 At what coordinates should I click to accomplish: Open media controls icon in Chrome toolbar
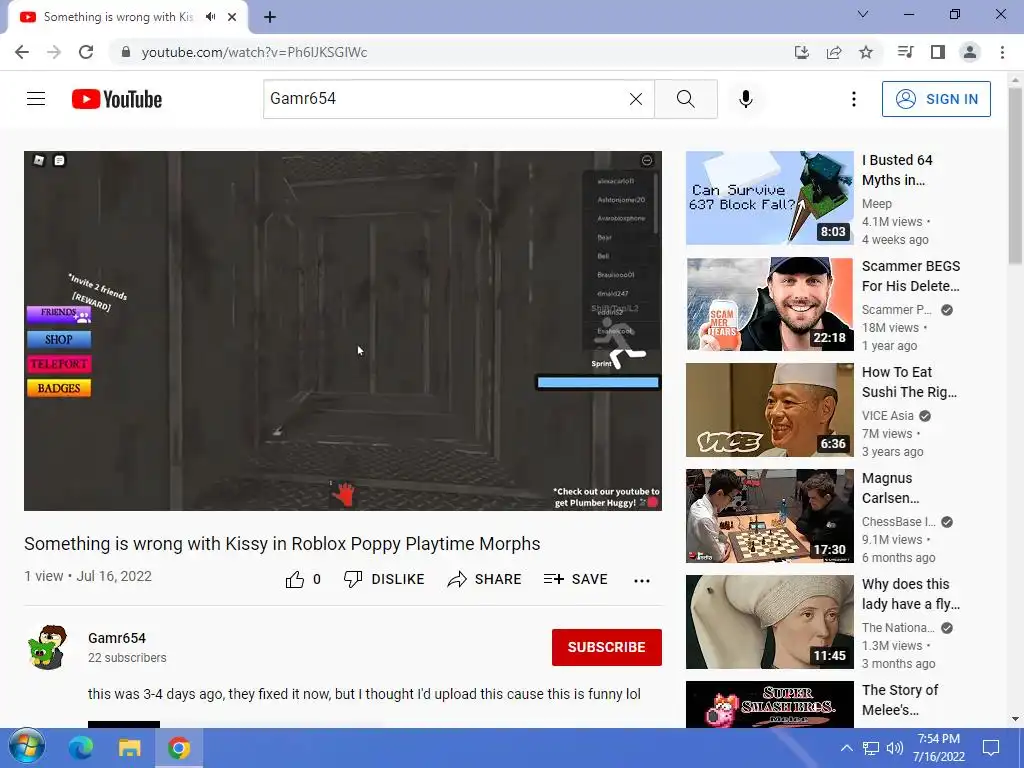pos(905,52)
